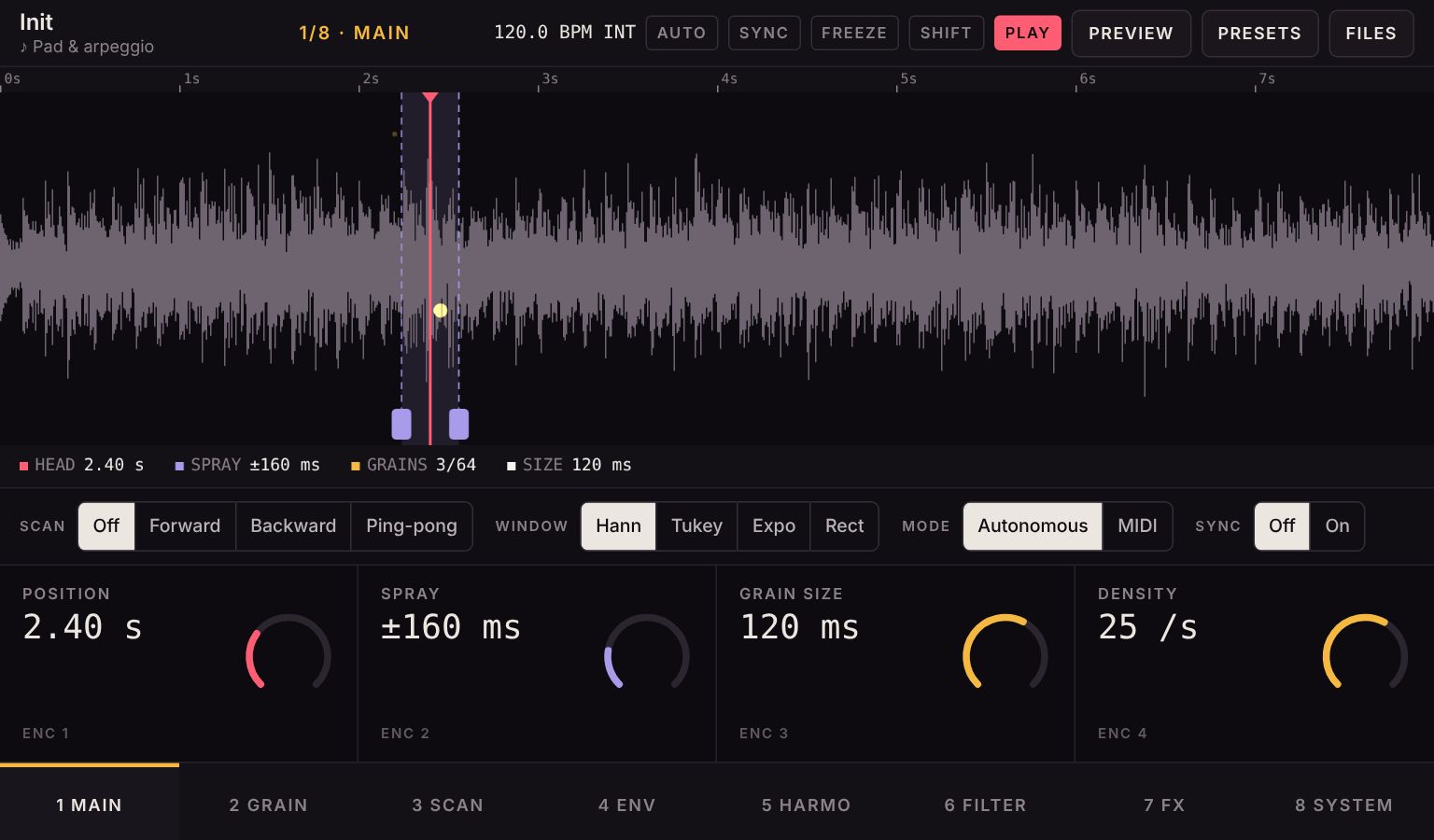This screenshot has height=840, width=1434.
Task: Turn sync Off in the option row
Action: point(1282,526)
